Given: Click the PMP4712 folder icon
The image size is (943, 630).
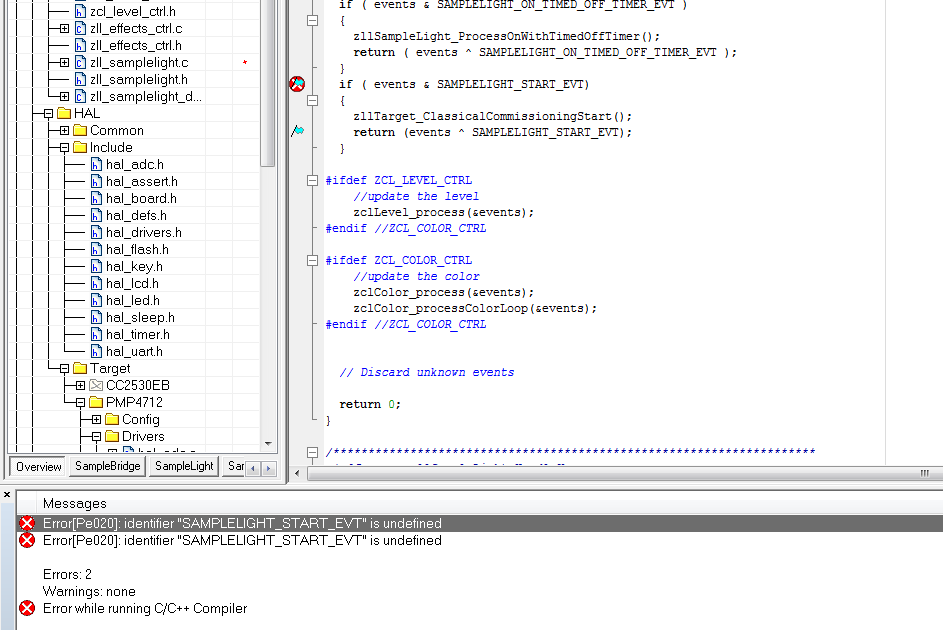Looking at the screenshot, I should tap(96, 402).
